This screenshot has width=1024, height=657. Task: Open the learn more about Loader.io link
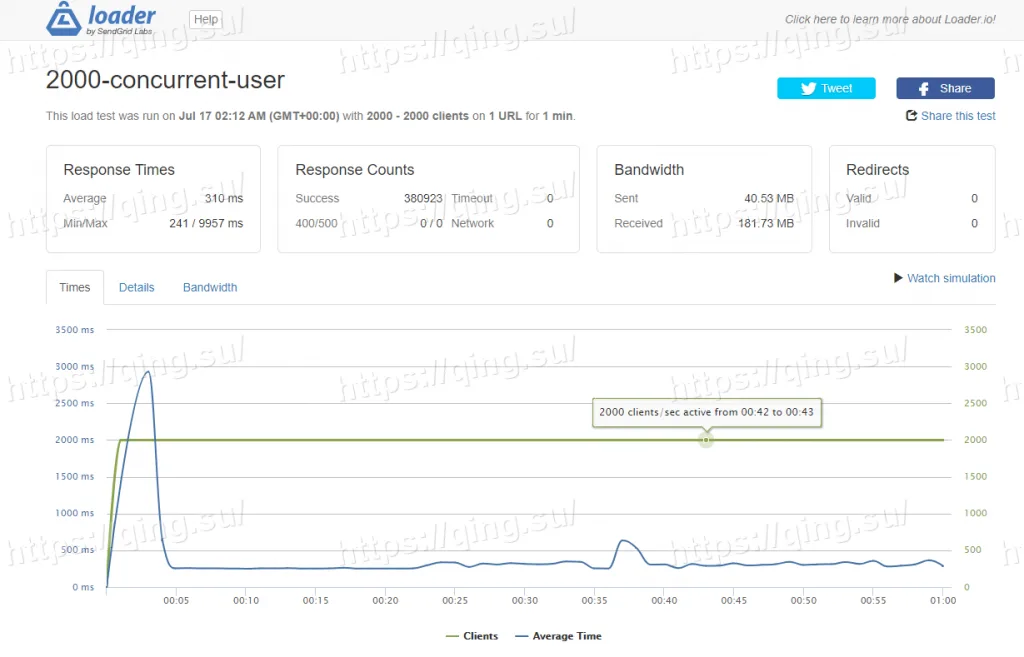[x=889, y=19]
